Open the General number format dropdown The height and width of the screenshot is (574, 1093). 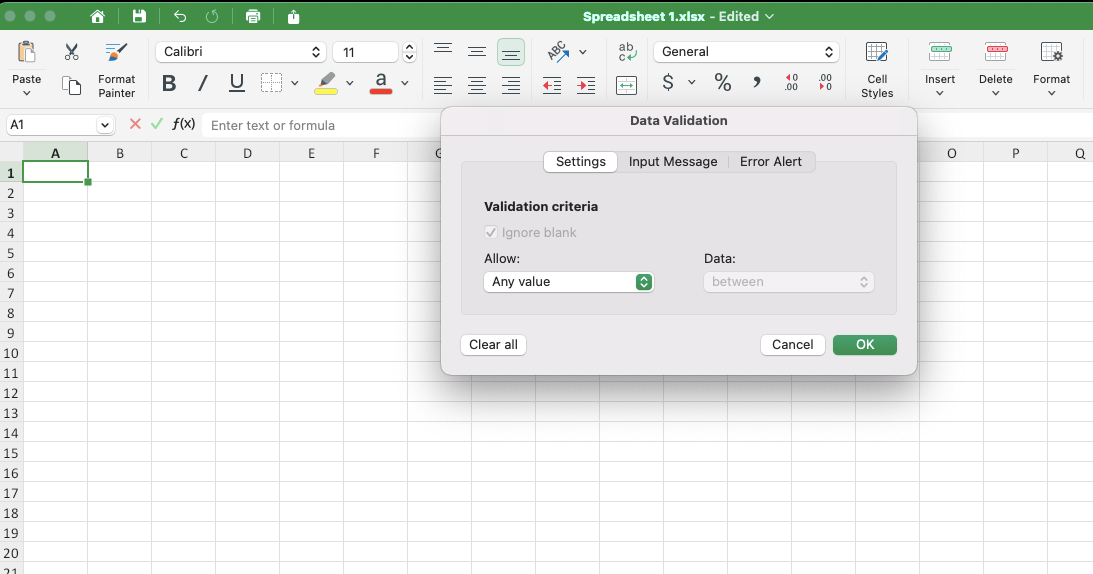pyautogui.click(x=746, y=52)
